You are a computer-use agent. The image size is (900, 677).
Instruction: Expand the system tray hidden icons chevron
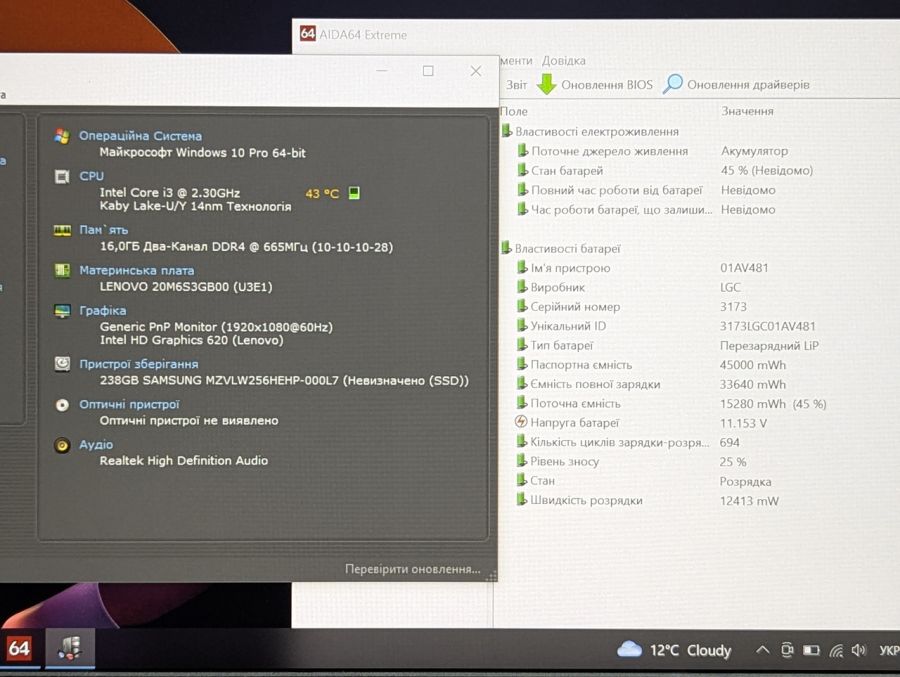tap(762, 649)
